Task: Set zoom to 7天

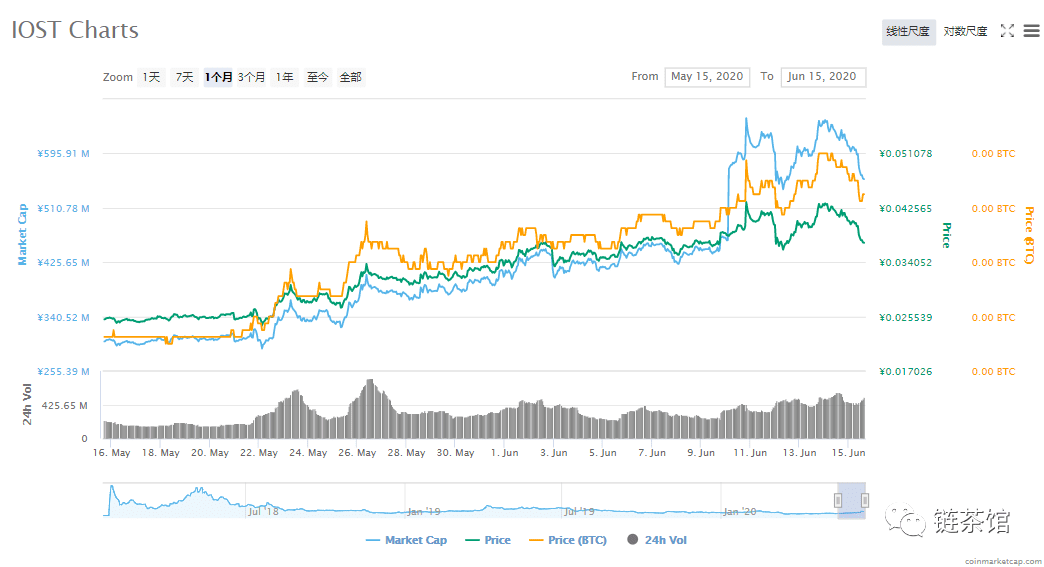Action: (x=184, y=77)
